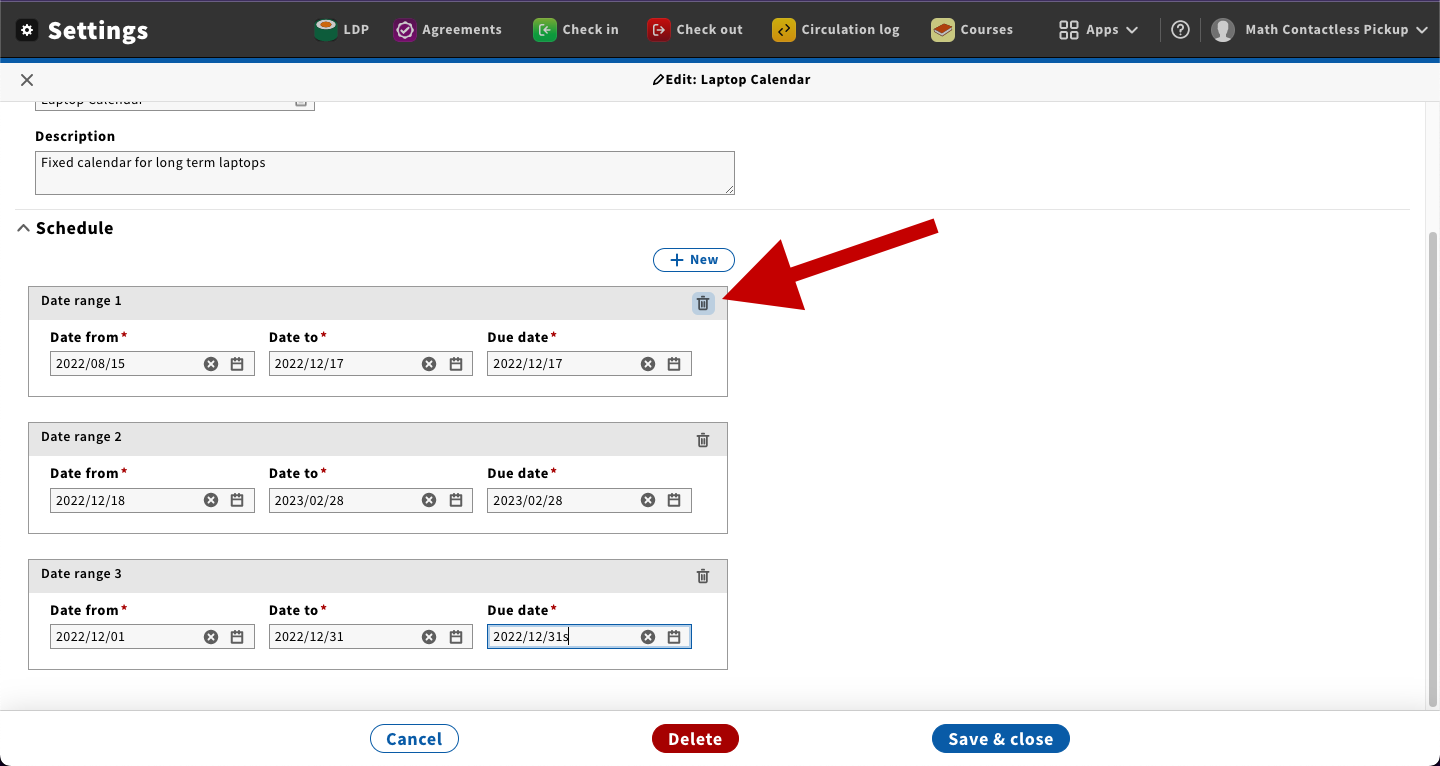Clear Date range 2 Due date value
The height and width of the screenshot is (766, 1440).
[648, 500]
